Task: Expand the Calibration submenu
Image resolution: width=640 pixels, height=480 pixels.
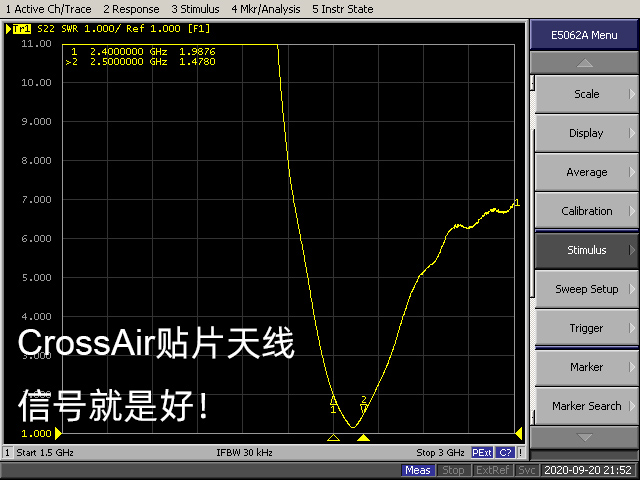Action: [586, 211]
